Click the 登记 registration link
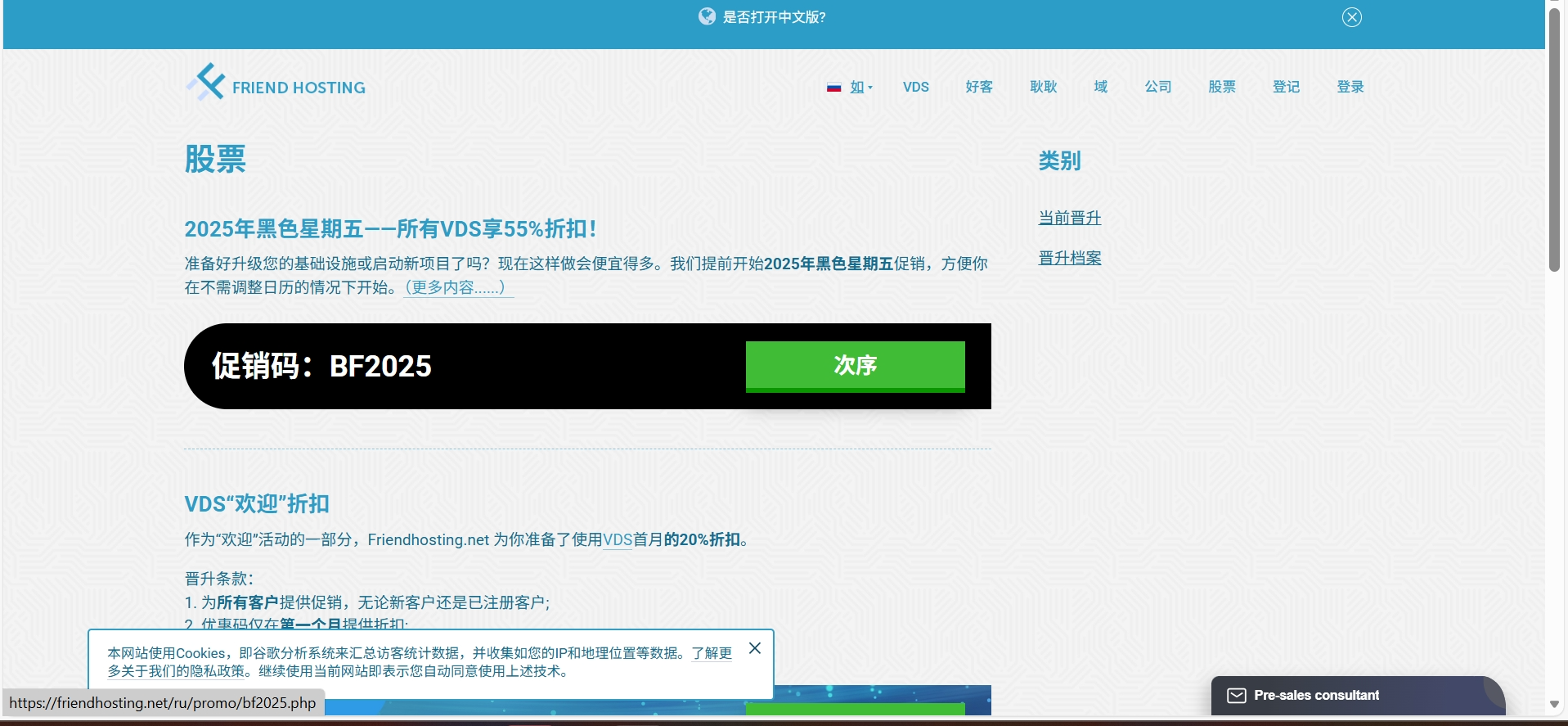Image resolution: width=1568 pixels, height=726 pixels. 1286,87
